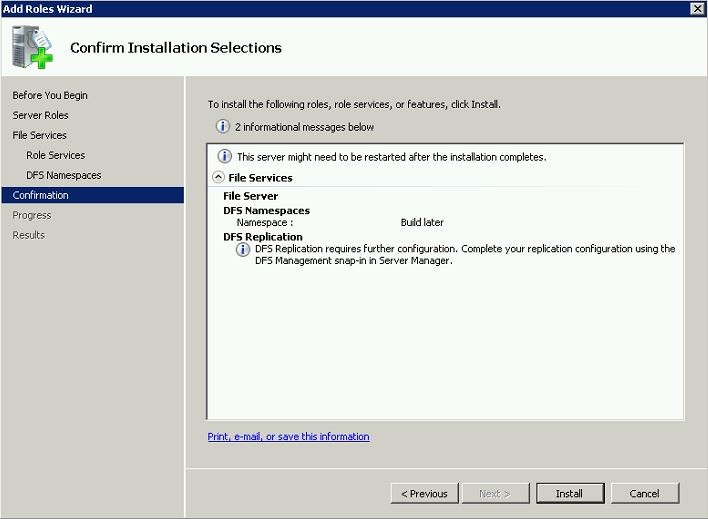Cancel the role installation wizard
This screenshot has height=519, width=708.
(x=644, y=493)
